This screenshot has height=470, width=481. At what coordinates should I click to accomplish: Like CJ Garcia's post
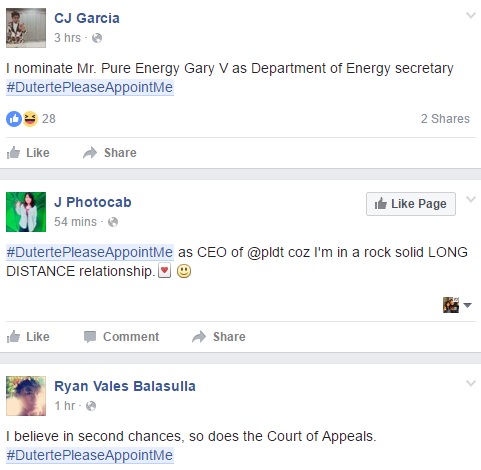tap(28, 153)
